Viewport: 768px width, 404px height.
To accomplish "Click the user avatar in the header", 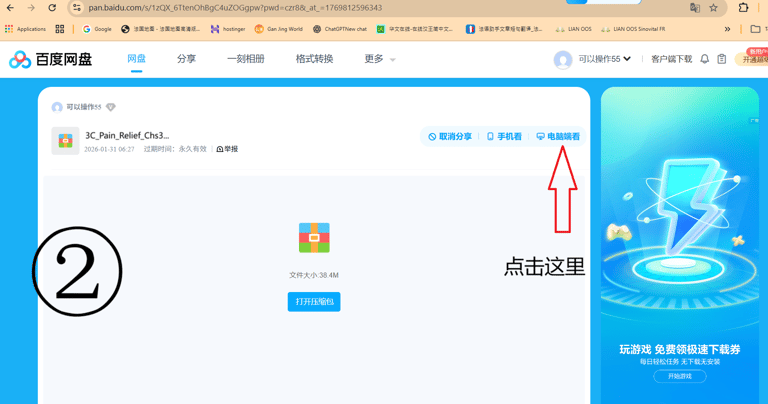I will (x=563, y=59).
